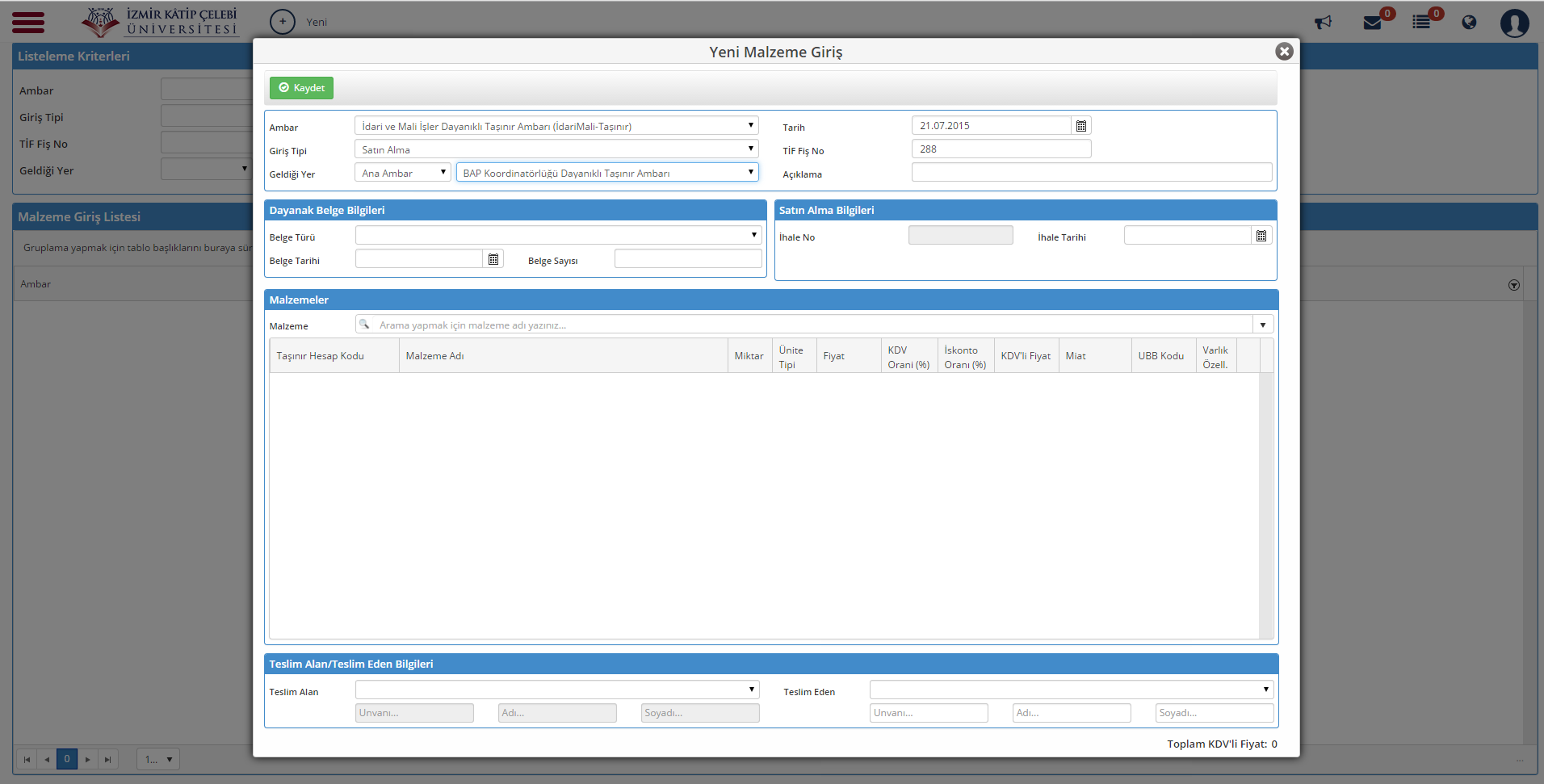Click Ambar column header in background list
Viewport: 1544px width, 784px height.
tap(36, 284)
